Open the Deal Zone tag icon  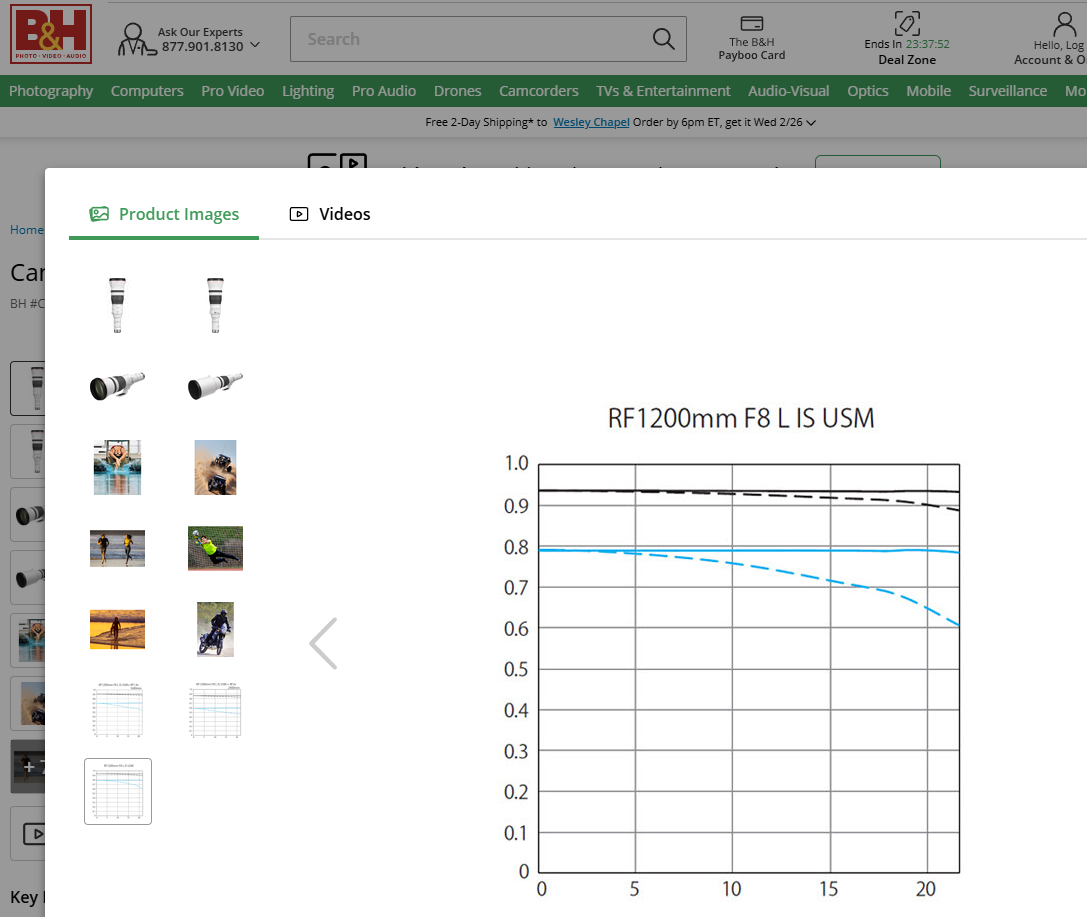[x=907, y=23]
